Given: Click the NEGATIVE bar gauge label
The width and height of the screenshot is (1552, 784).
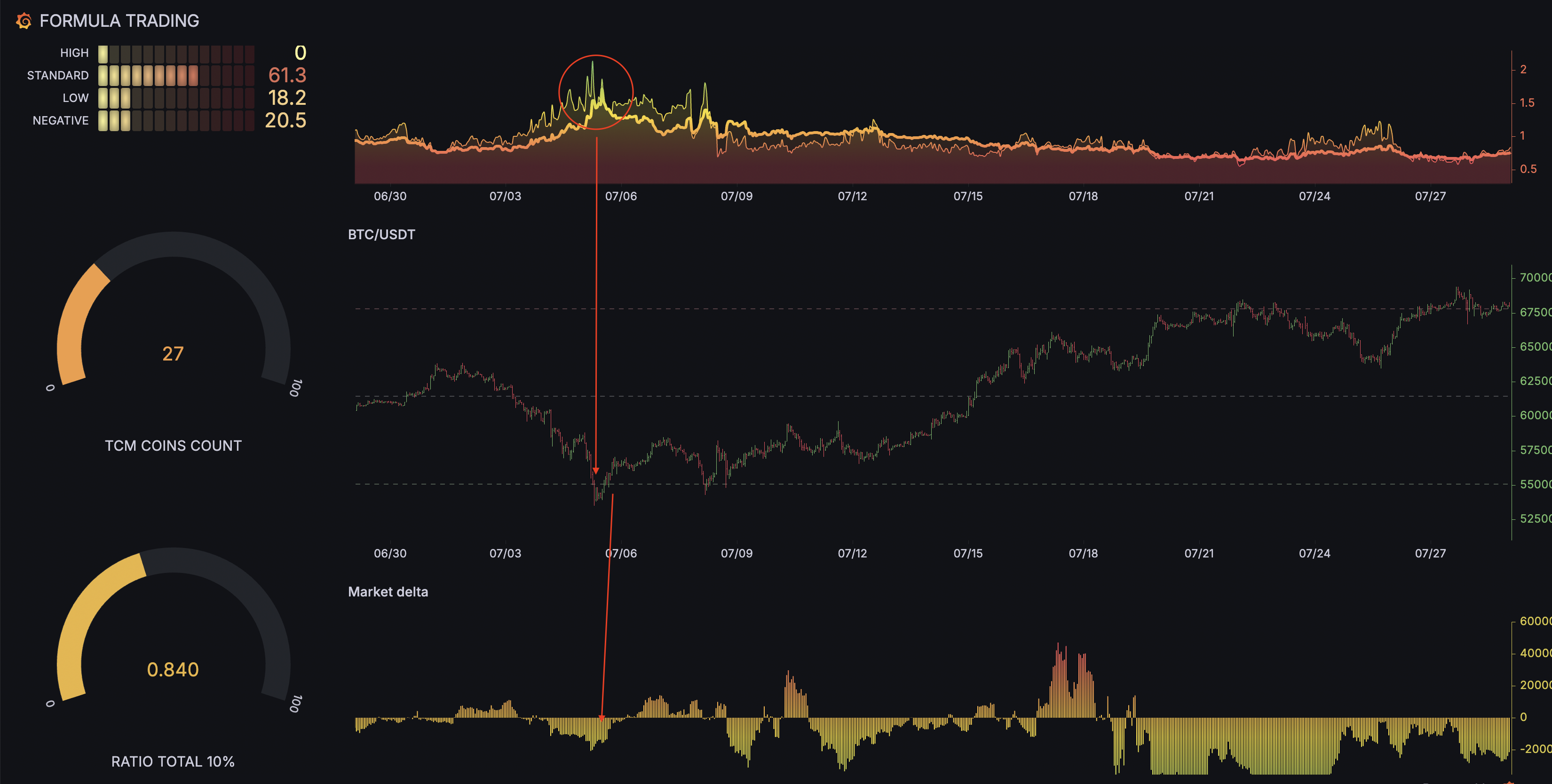Looking at the screenshot, I should (60, 120).
